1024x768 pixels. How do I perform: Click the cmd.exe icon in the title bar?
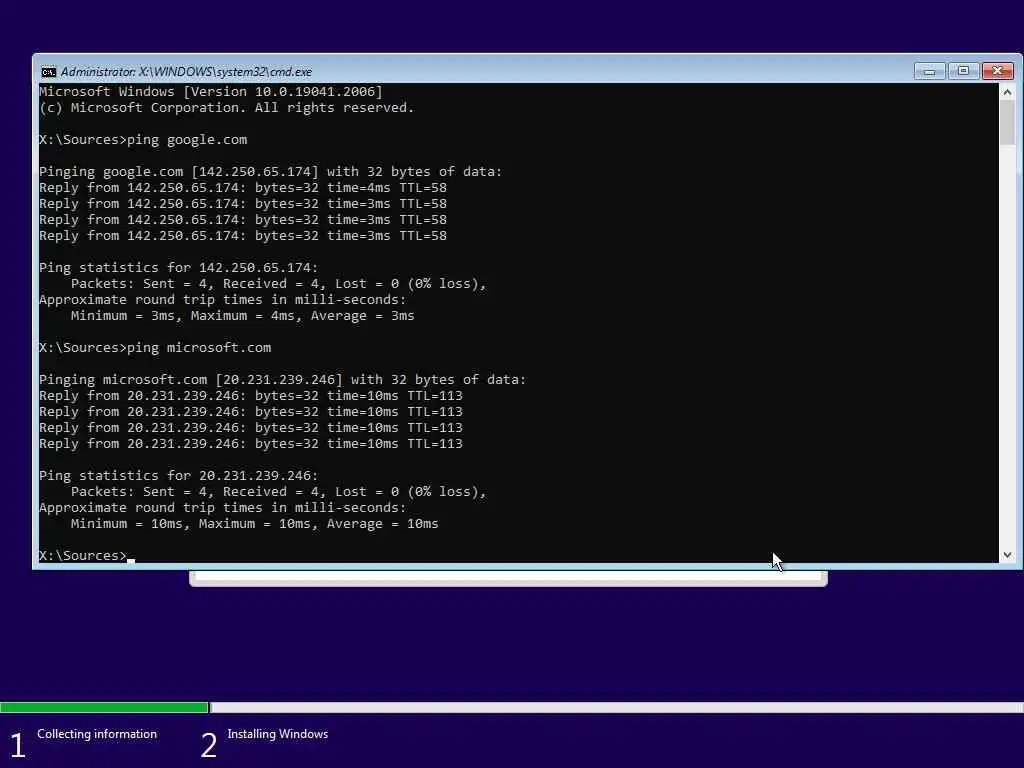tap(48, 72)
